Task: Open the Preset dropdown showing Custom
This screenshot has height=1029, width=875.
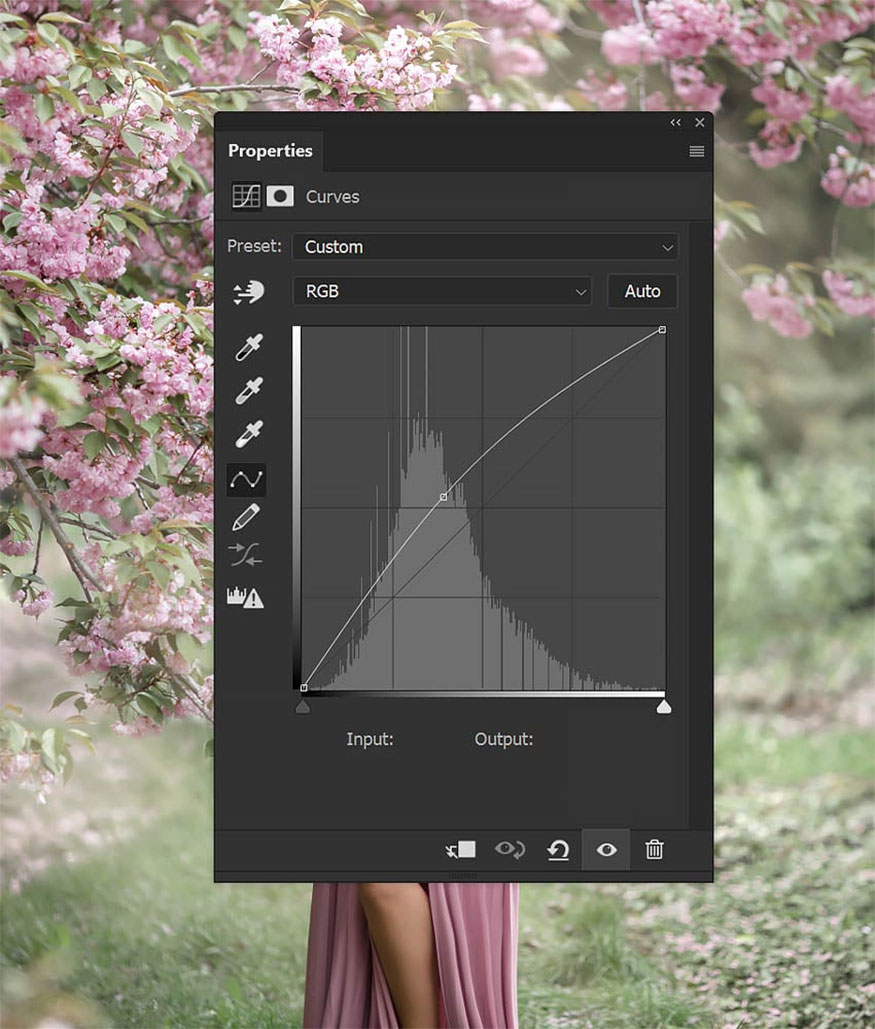Action: click(x=485, y=247)
